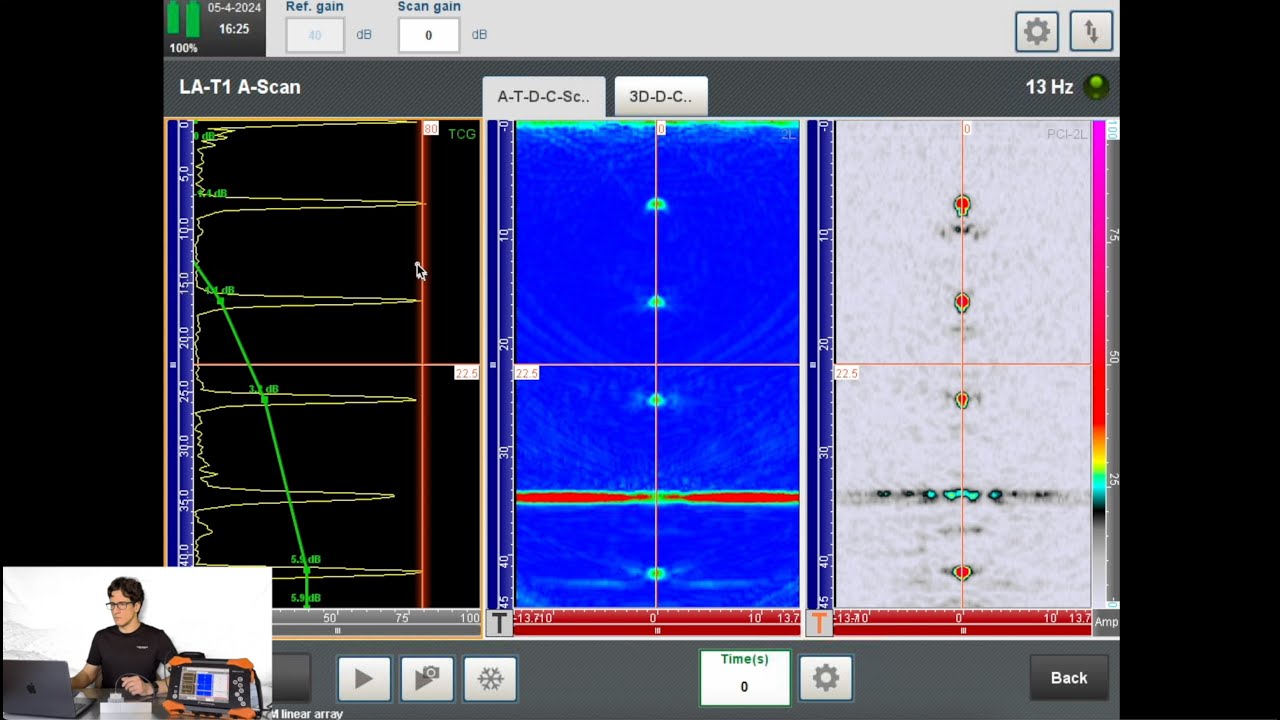The width and height of the screenshot is (1280, 720).
Task: Click the amplitude color palette bar
Action: click(1098, 364)
